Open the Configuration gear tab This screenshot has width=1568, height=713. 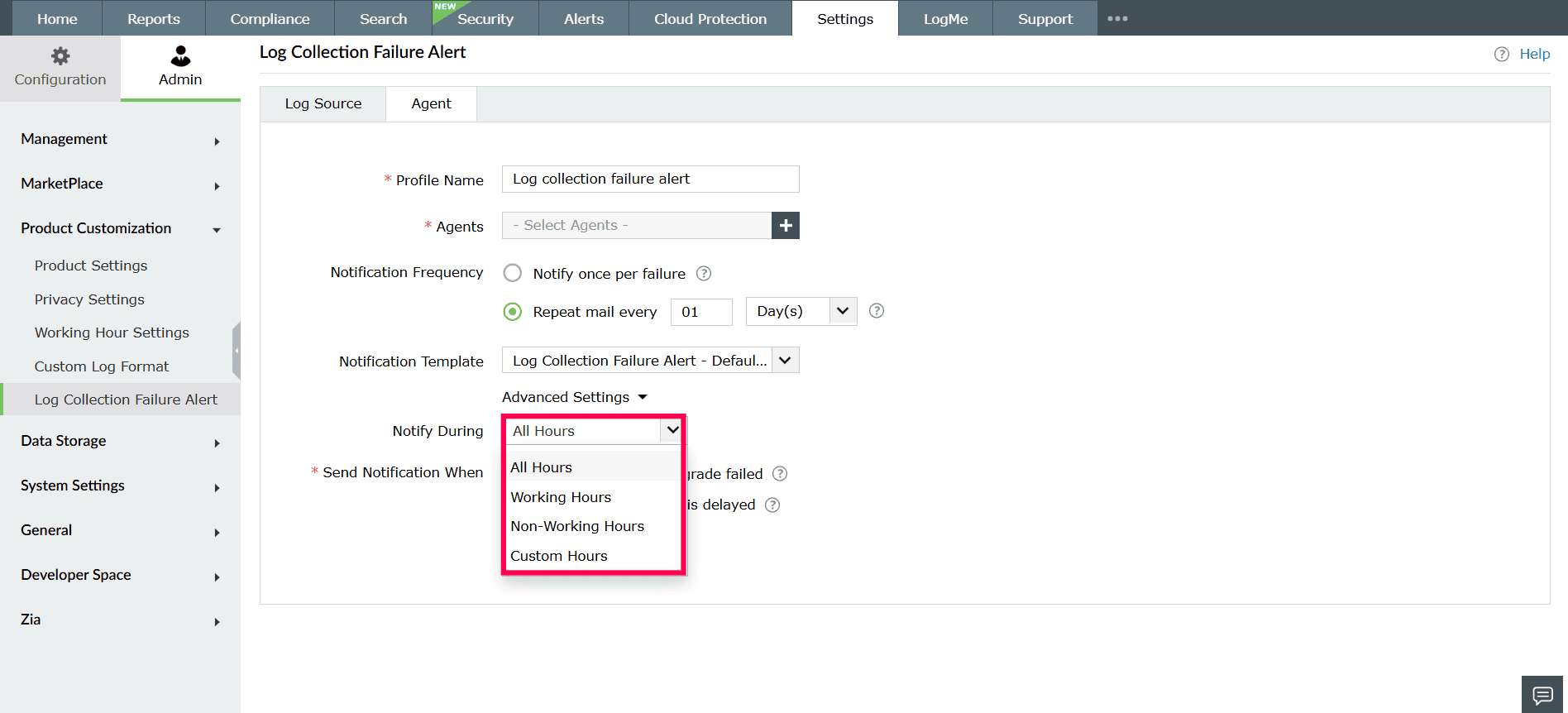click(60, 68)
